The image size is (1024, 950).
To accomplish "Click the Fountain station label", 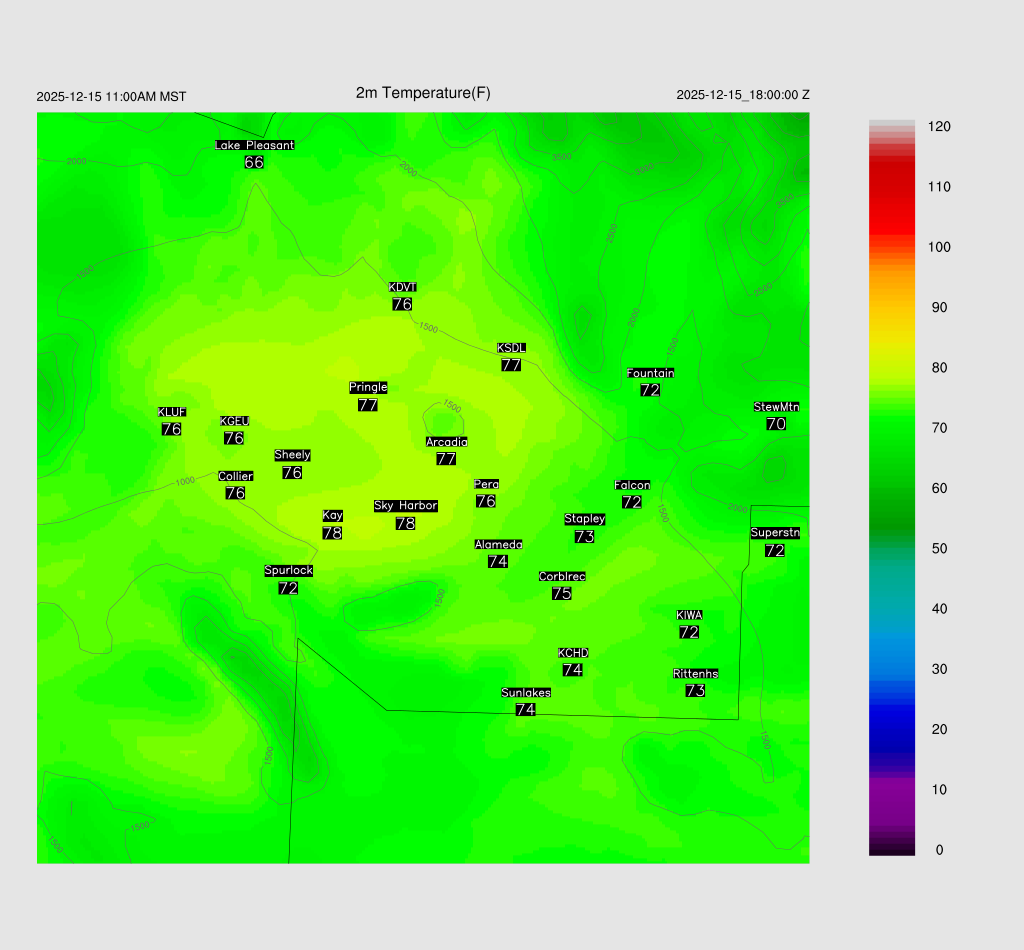I will pyautogui.click(x=650, y=373).
